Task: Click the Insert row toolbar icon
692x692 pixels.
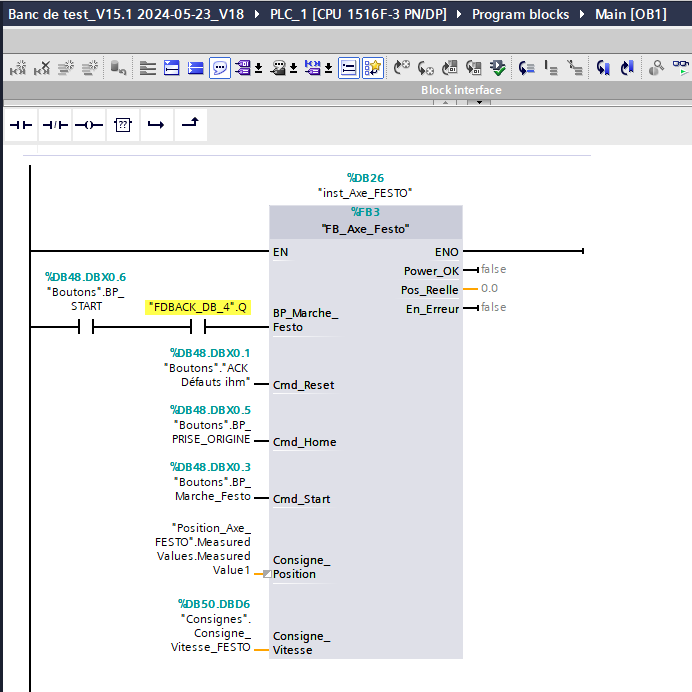Action: click(x=66, y=68)
